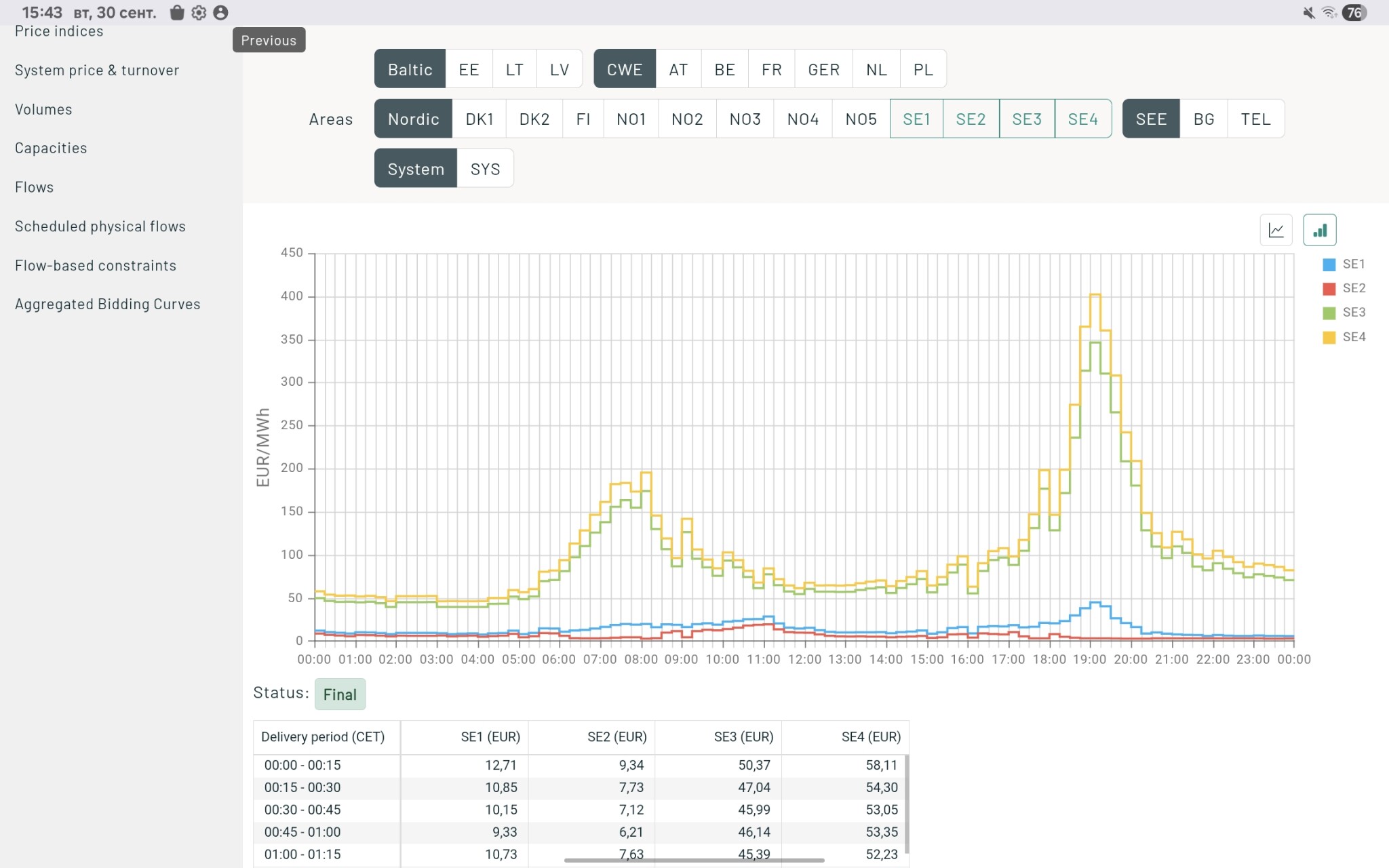Select all Nordic areas group button

413,119
